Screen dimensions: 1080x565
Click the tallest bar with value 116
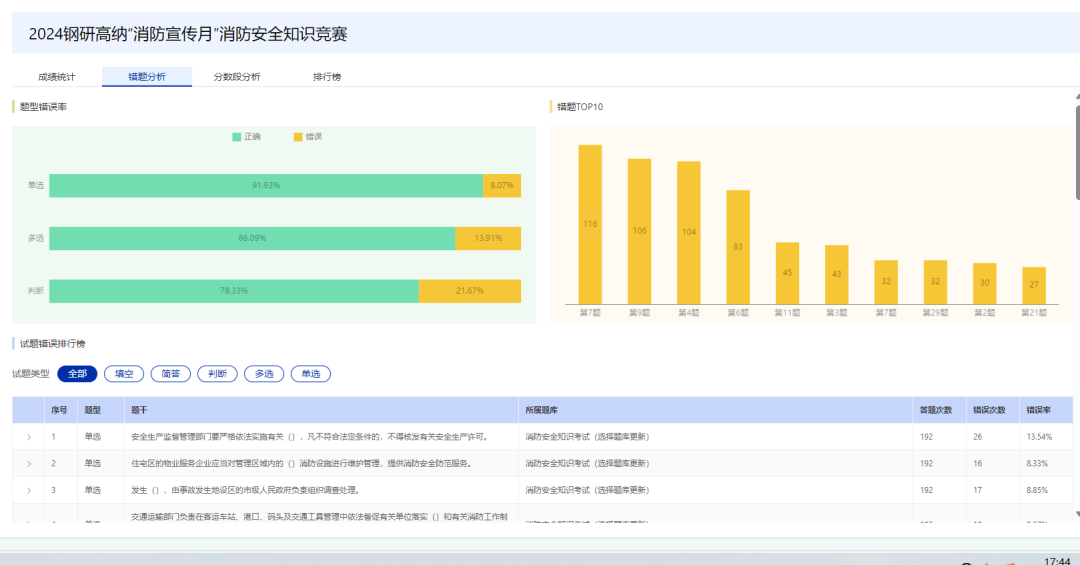[590, 224]
